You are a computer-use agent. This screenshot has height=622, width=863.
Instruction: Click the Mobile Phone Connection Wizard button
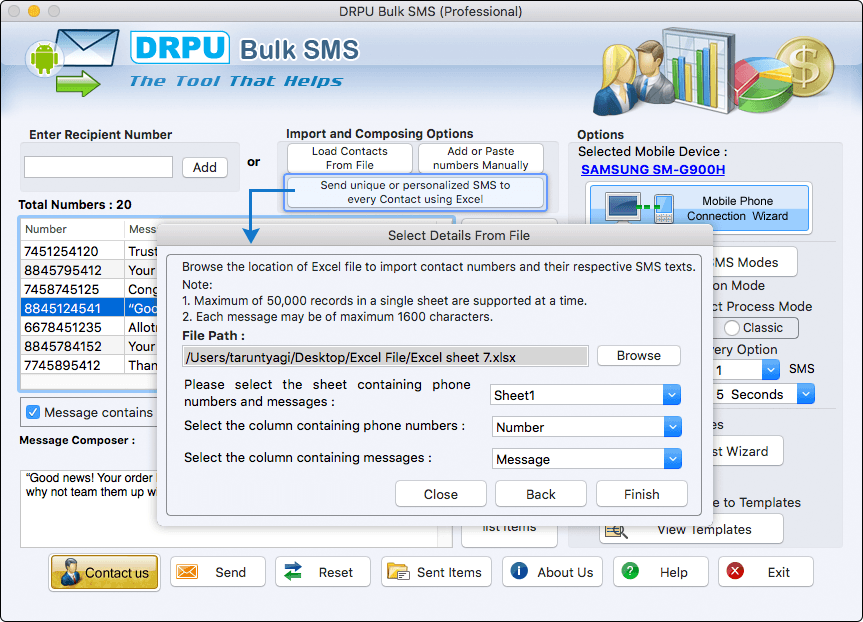(699, 208)
